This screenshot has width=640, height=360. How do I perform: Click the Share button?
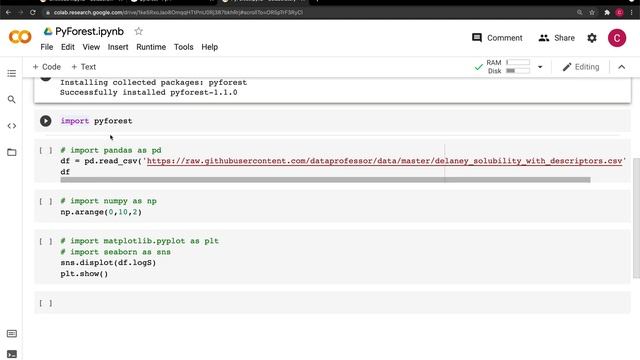[556, 38]
